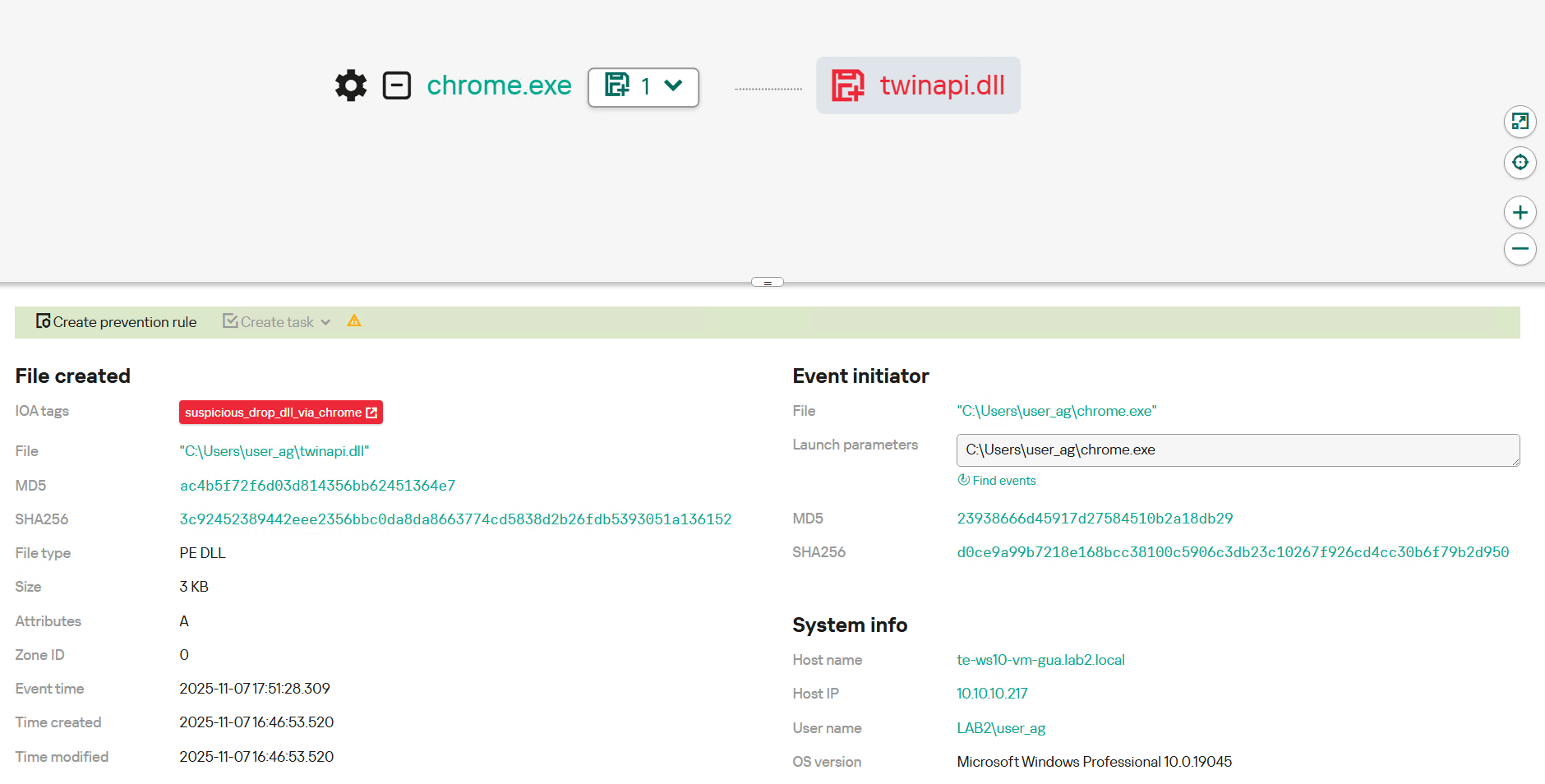Screen dimensions: 1545x784
Task: Click the orange warning triangle icon
Action: click(354, 321)
